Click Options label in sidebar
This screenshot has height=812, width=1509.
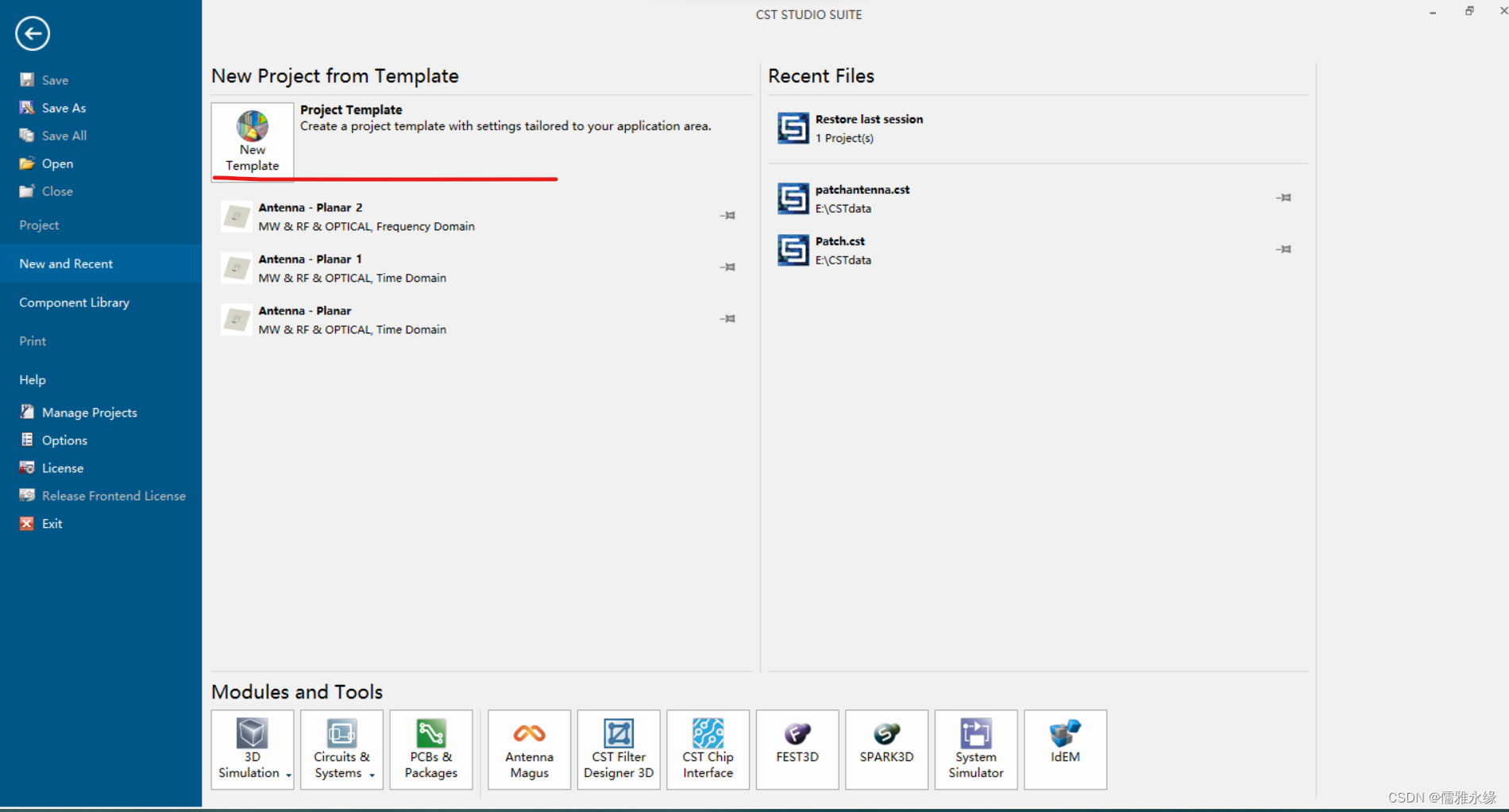point(64,441)
